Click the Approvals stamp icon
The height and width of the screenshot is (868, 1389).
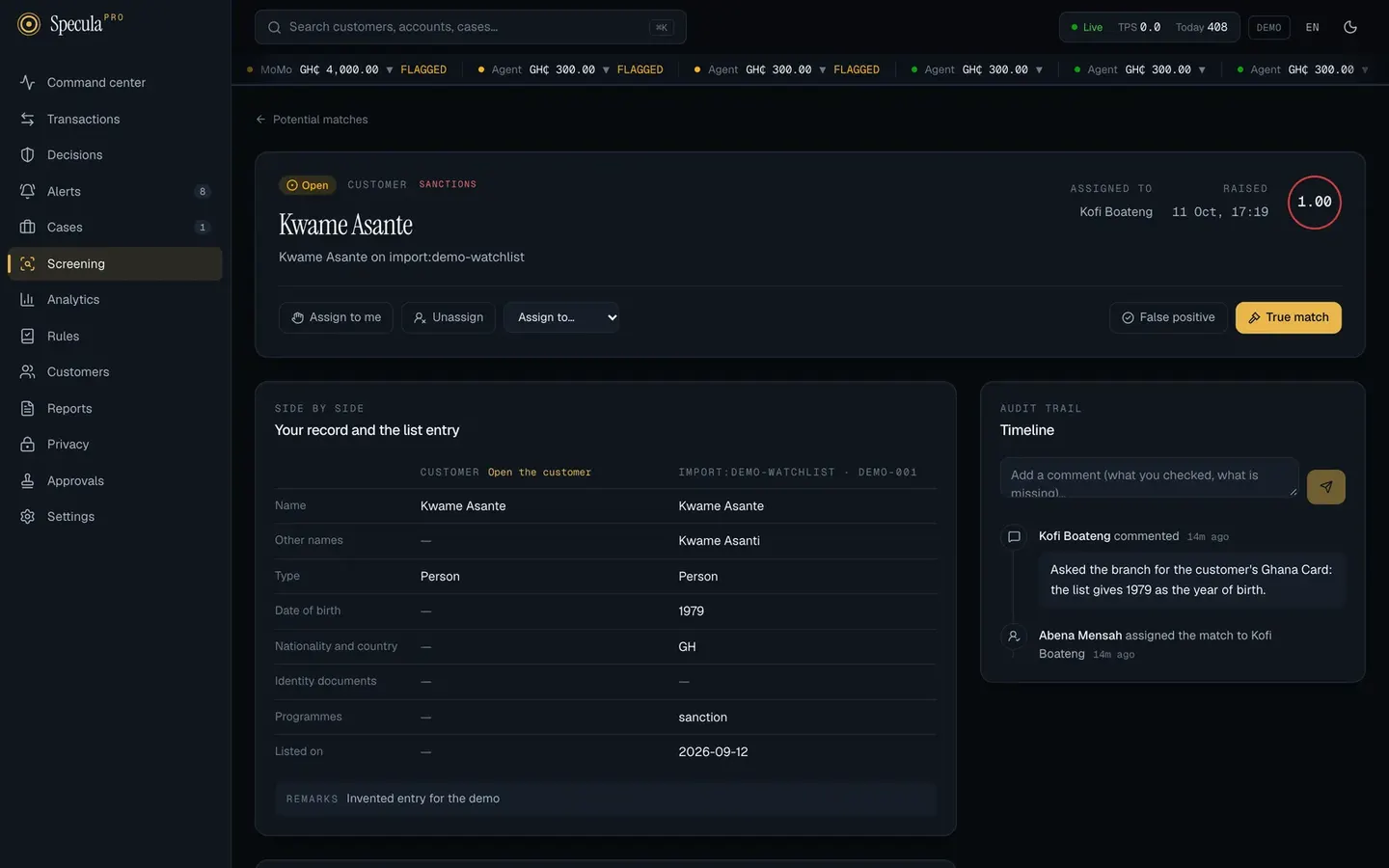pos(27,480)
